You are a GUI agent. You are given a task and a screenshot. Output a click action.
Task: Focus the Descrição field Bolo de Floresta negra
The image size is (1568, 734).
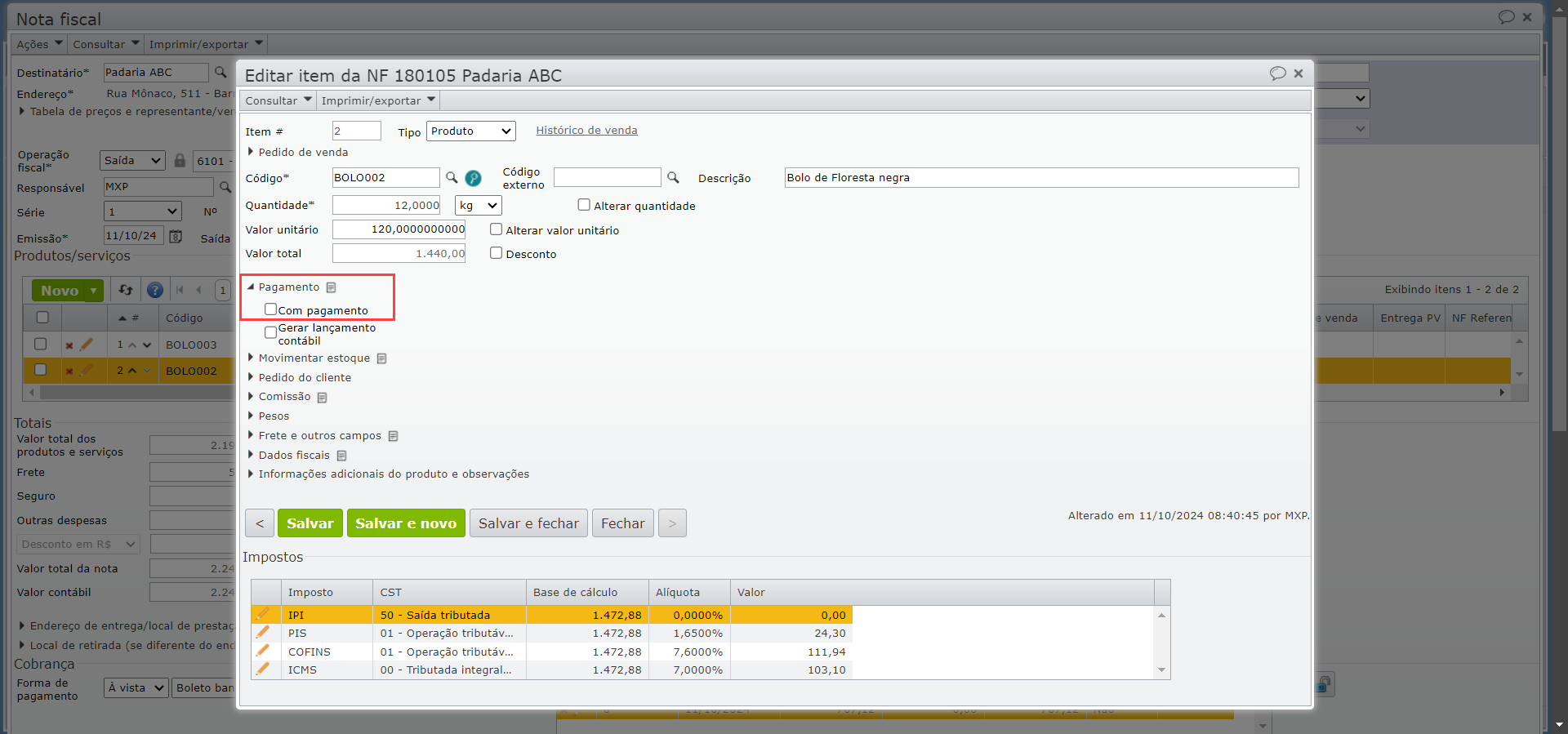[x=1041, y=178]
